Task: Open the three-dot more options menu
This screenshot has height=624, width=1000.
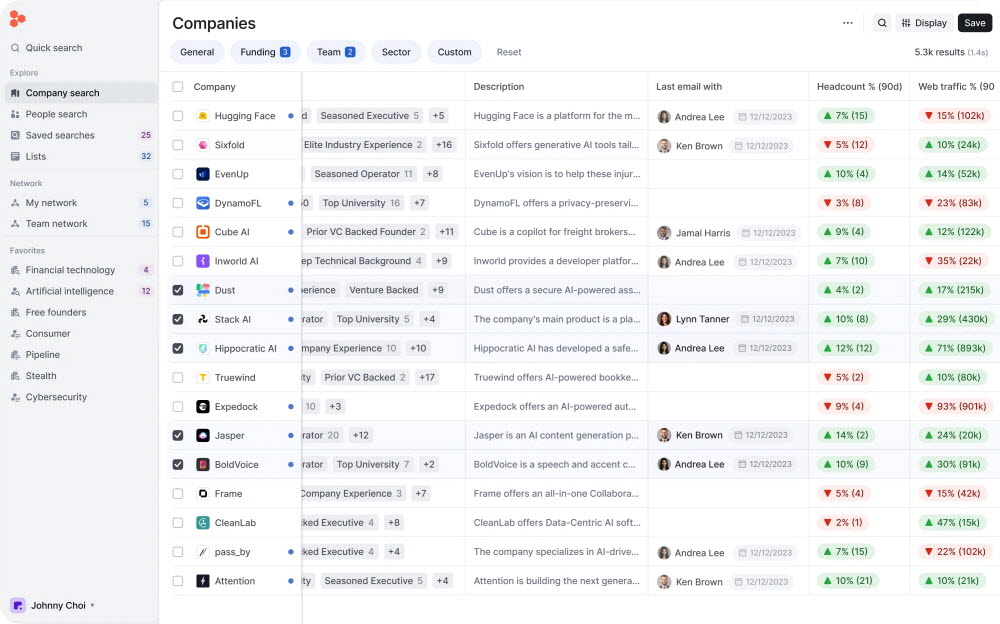Action: (848, 23)
